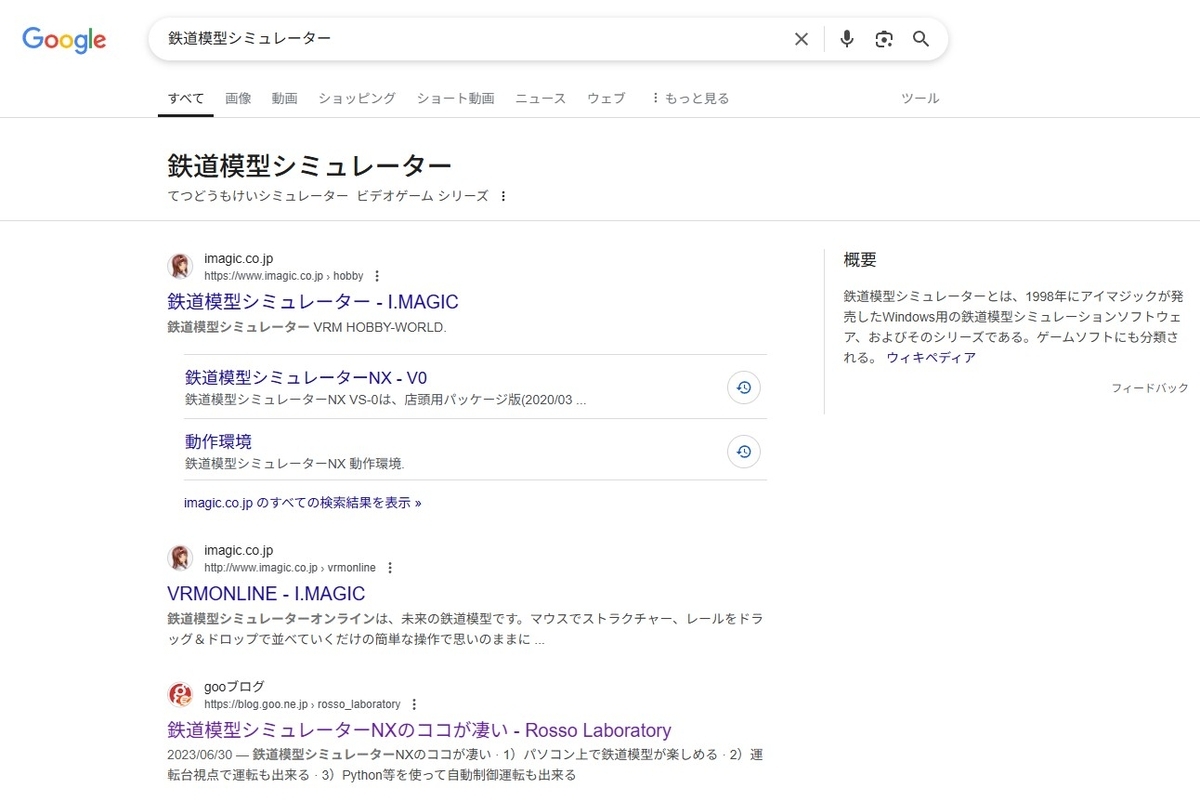Switch to the ウェブ tab
Image resolution: width=1200 pixels, height=801 pixels.
pyautogui.click(x=606, y=98)
